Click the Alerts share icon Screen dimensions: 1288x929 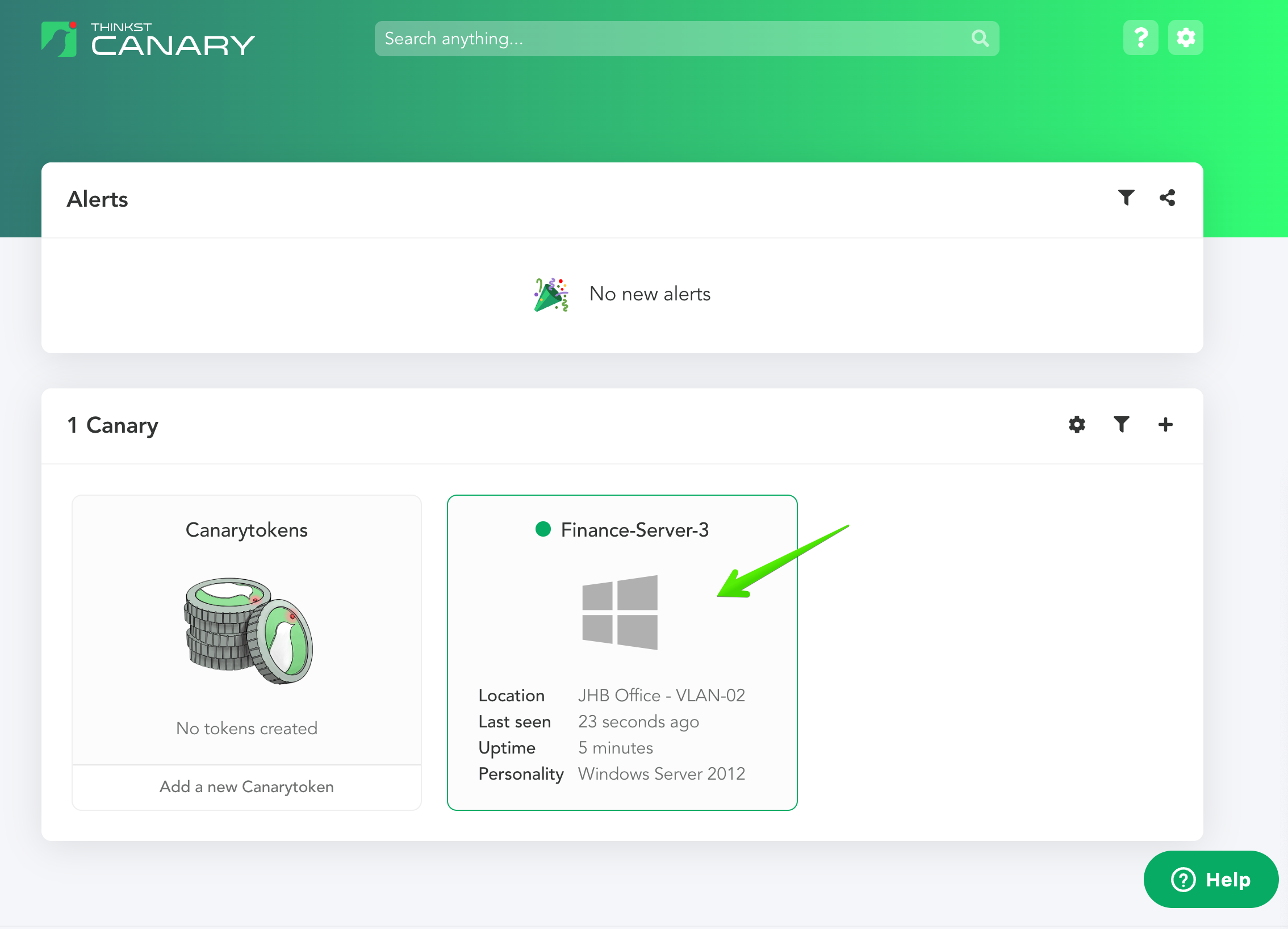point(1167,198)
